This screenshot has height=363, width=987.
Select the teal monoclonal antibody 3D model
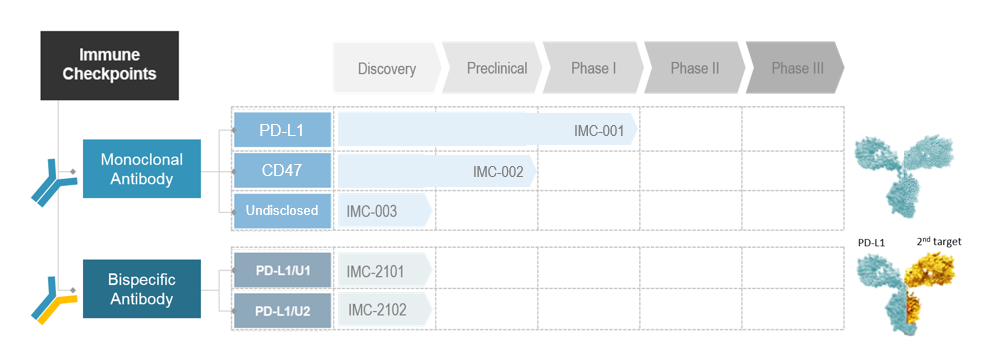(x=904, y=176)
